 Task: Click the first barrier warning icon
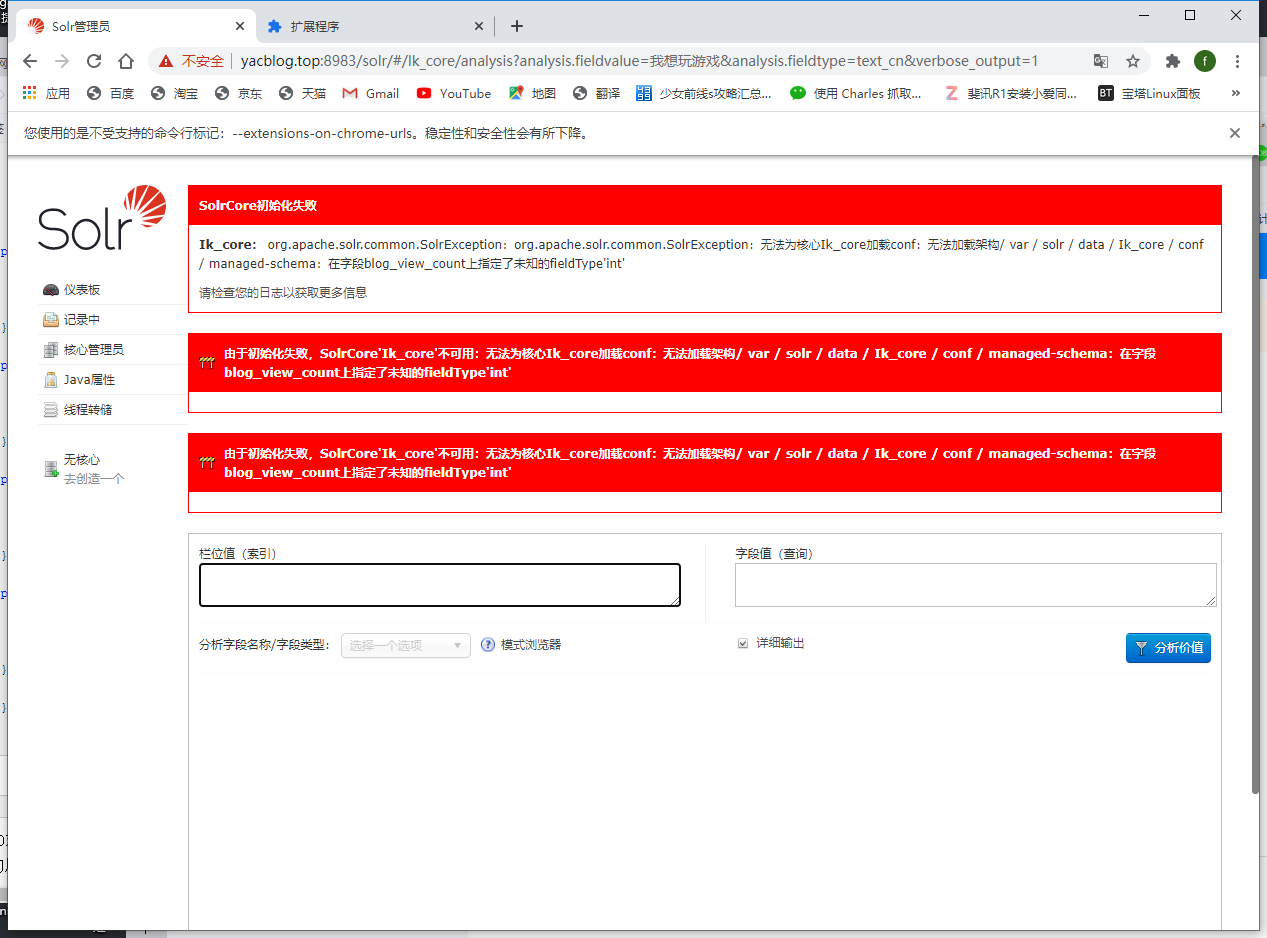[x=207, y=363]
